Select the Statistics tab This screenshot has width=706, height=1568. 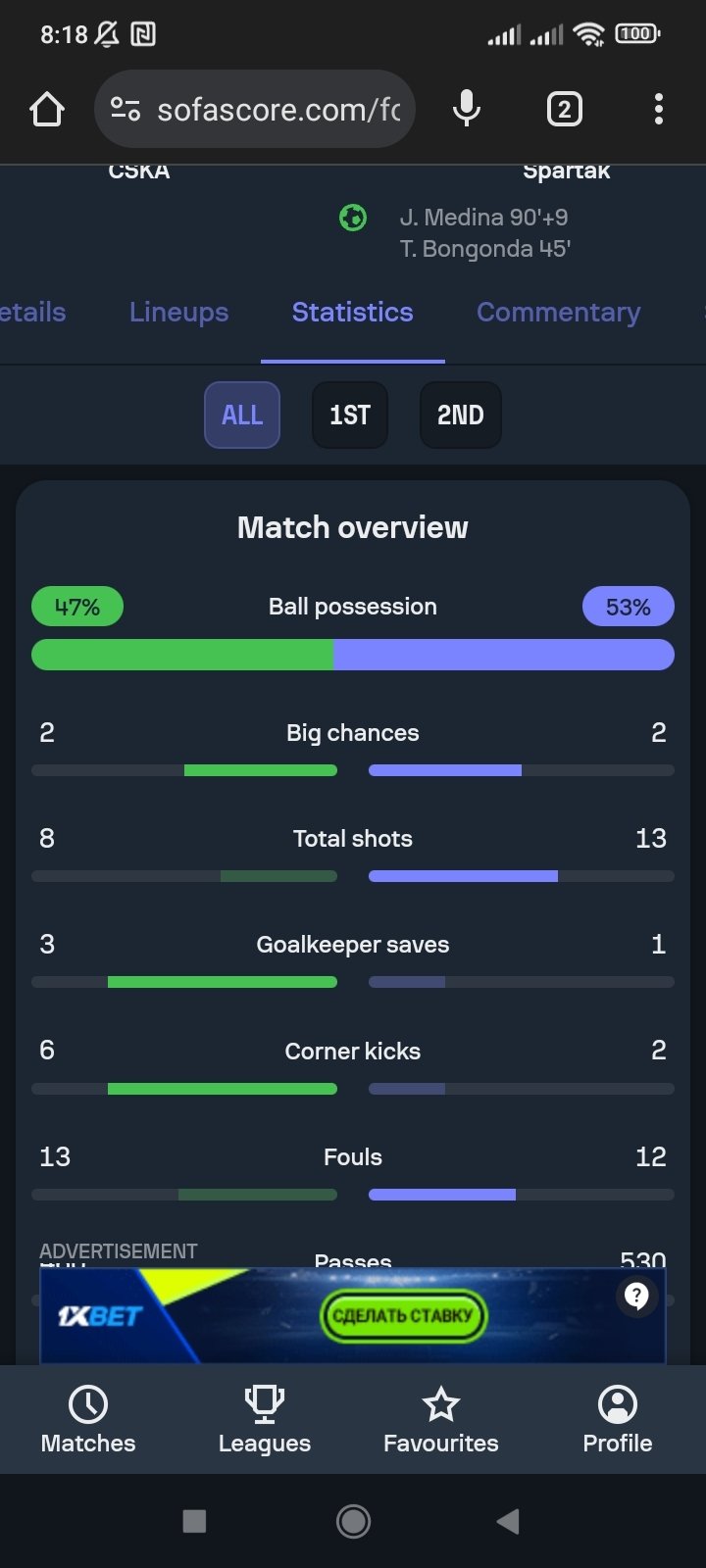click(353, 313)
